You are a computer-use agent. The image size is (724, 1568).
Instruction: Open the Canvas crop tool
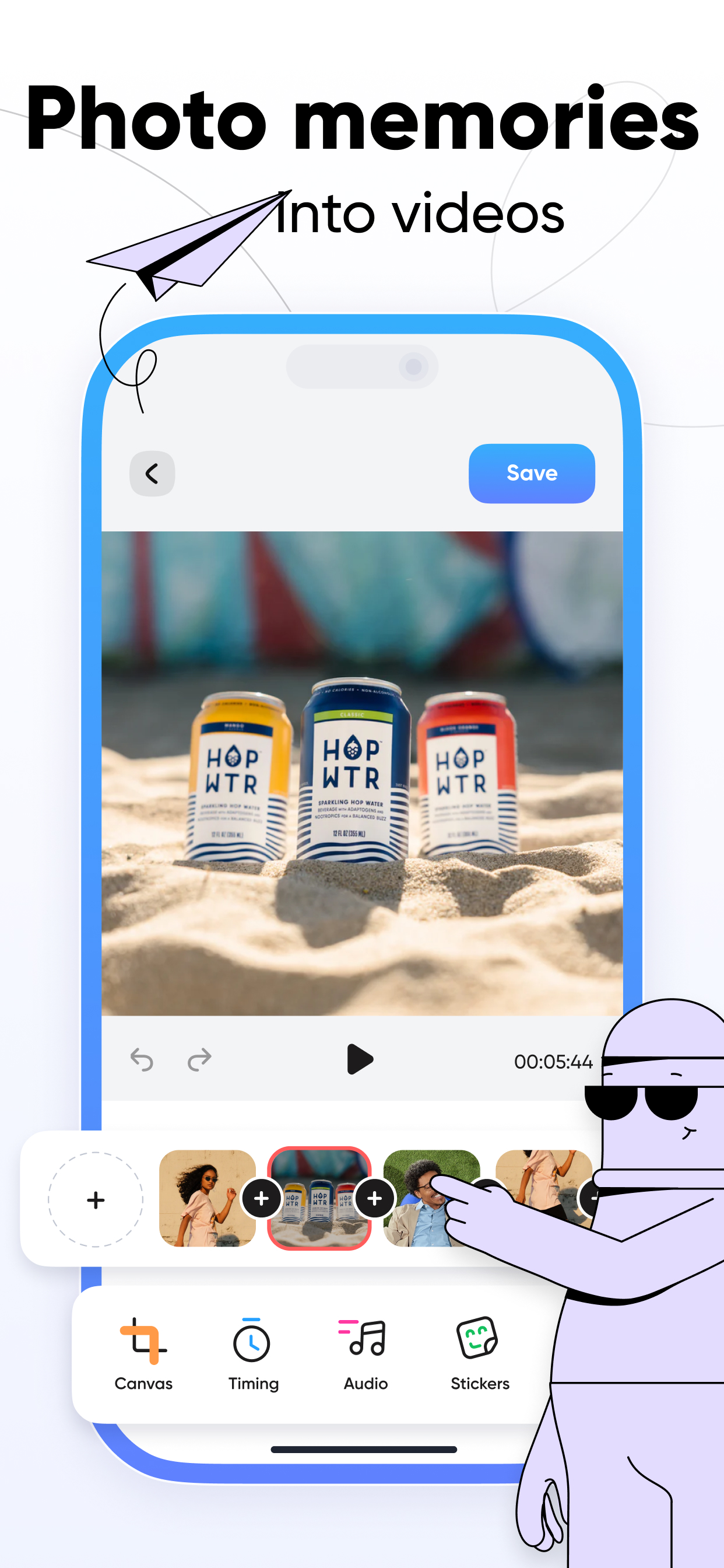pos(143,1354)
